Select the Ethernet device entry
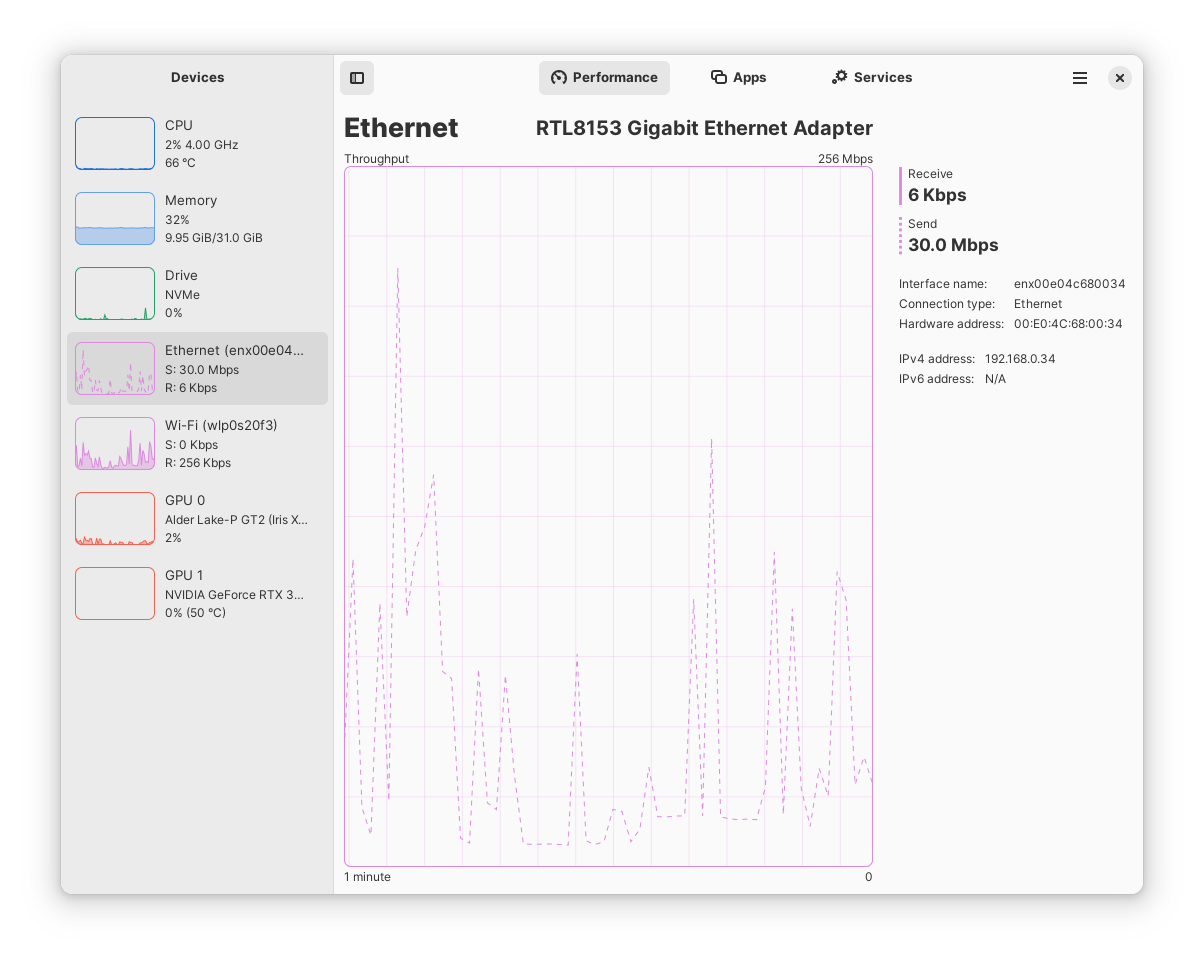 pos(197,369)
